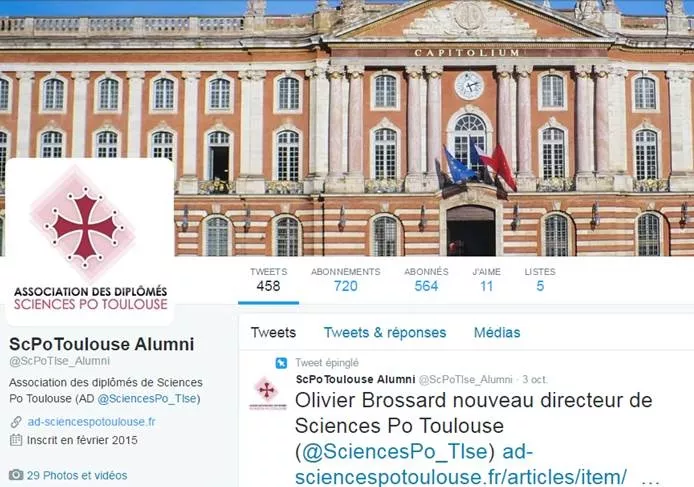Open the Abonnés 564 followers list
Image resolution: width=694 pixels, height=487 pixels.
426,280
